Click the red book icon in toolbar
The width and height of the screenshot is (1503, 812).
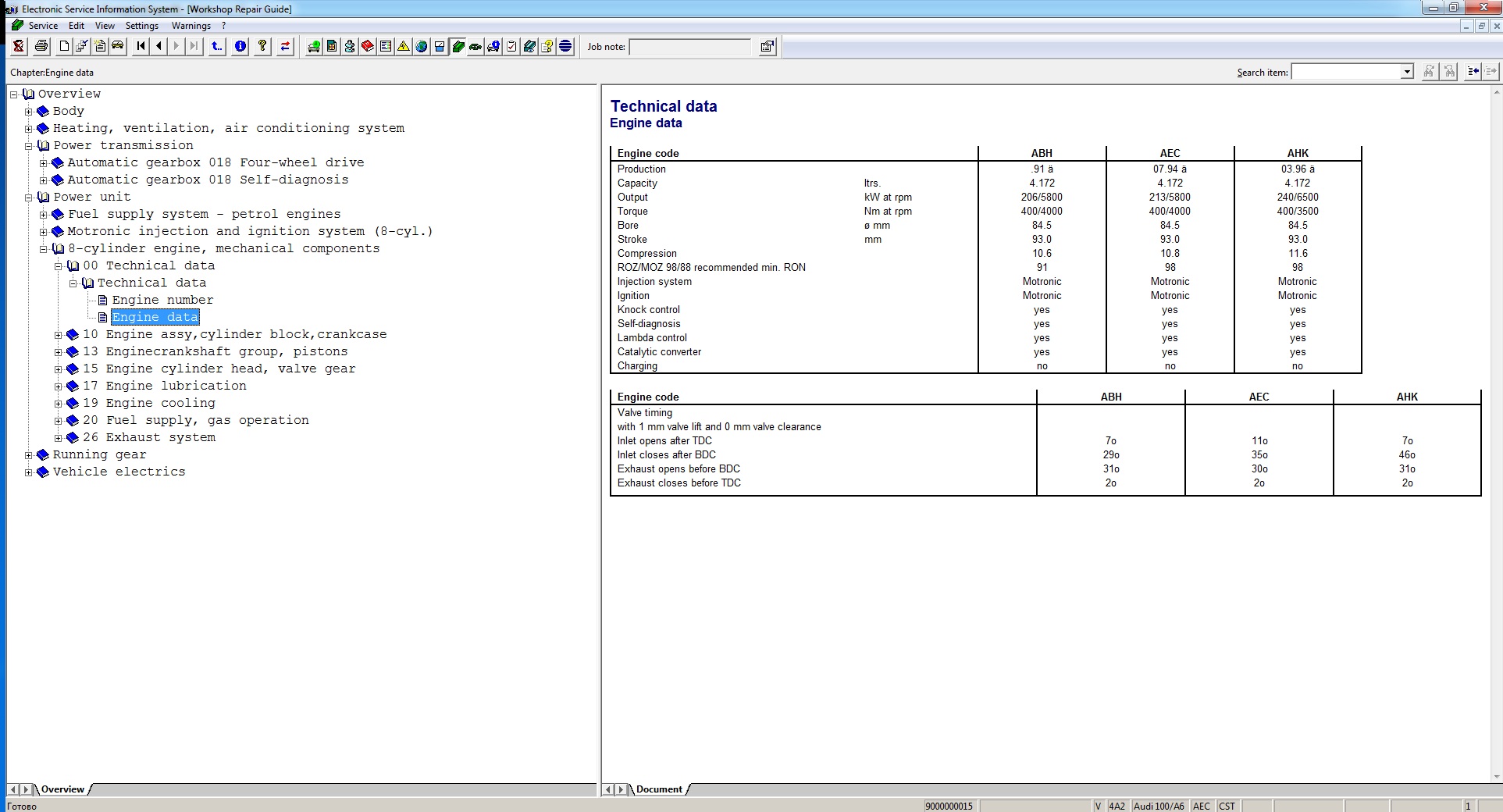point(367,47)
